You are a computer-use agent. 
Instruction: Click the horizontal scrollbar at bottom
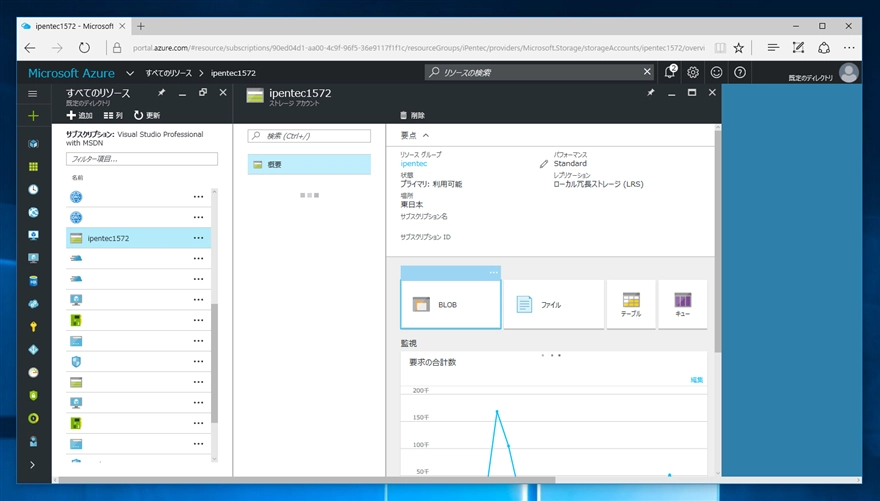pyautogui.click(x=307, y=480)
